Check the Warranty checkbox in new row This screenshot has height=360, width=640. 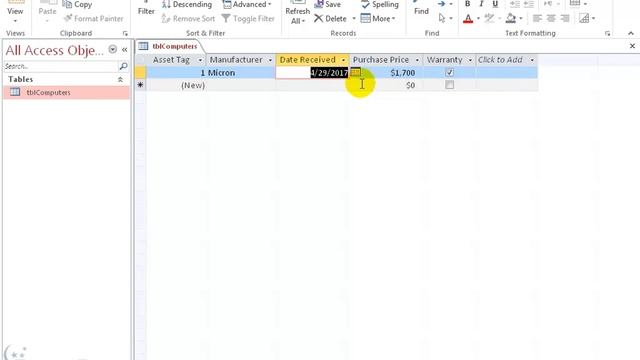coord(449,85)
